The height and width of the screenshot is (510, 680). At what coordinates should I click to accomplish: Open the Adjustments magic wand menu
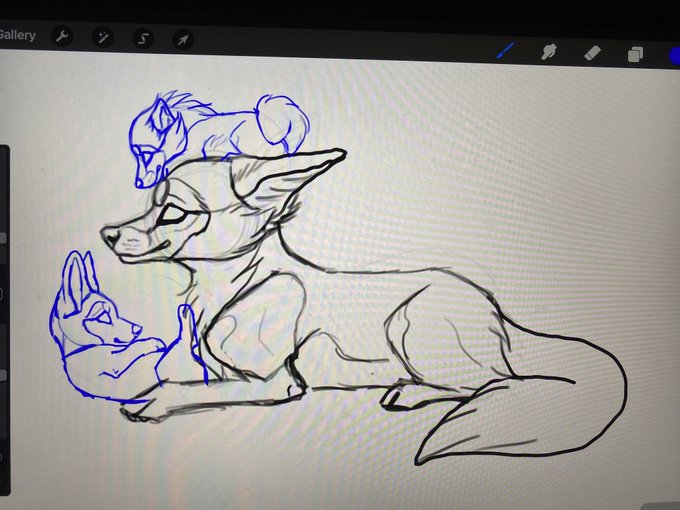[103, 38]
